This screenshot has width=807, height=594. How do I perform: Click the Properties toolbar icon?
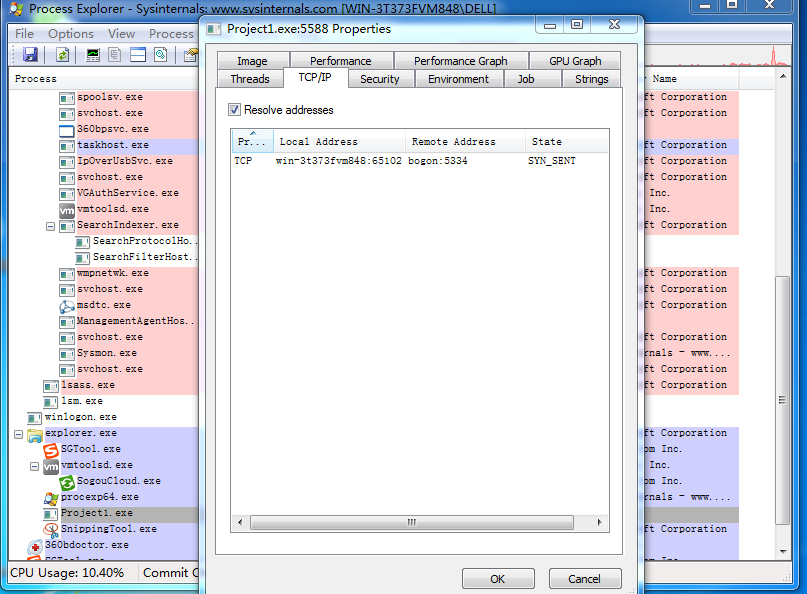pyautogui.click(x=191, y=55)
